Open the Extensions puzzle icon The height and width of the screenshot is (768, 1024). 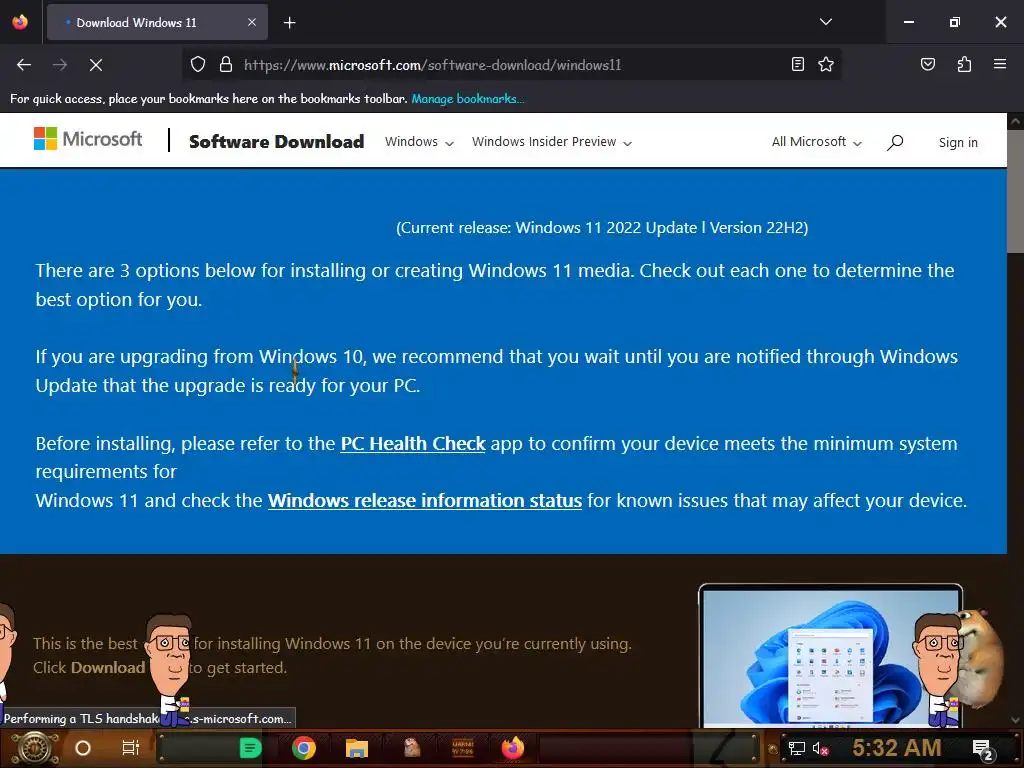coord(964,64)
